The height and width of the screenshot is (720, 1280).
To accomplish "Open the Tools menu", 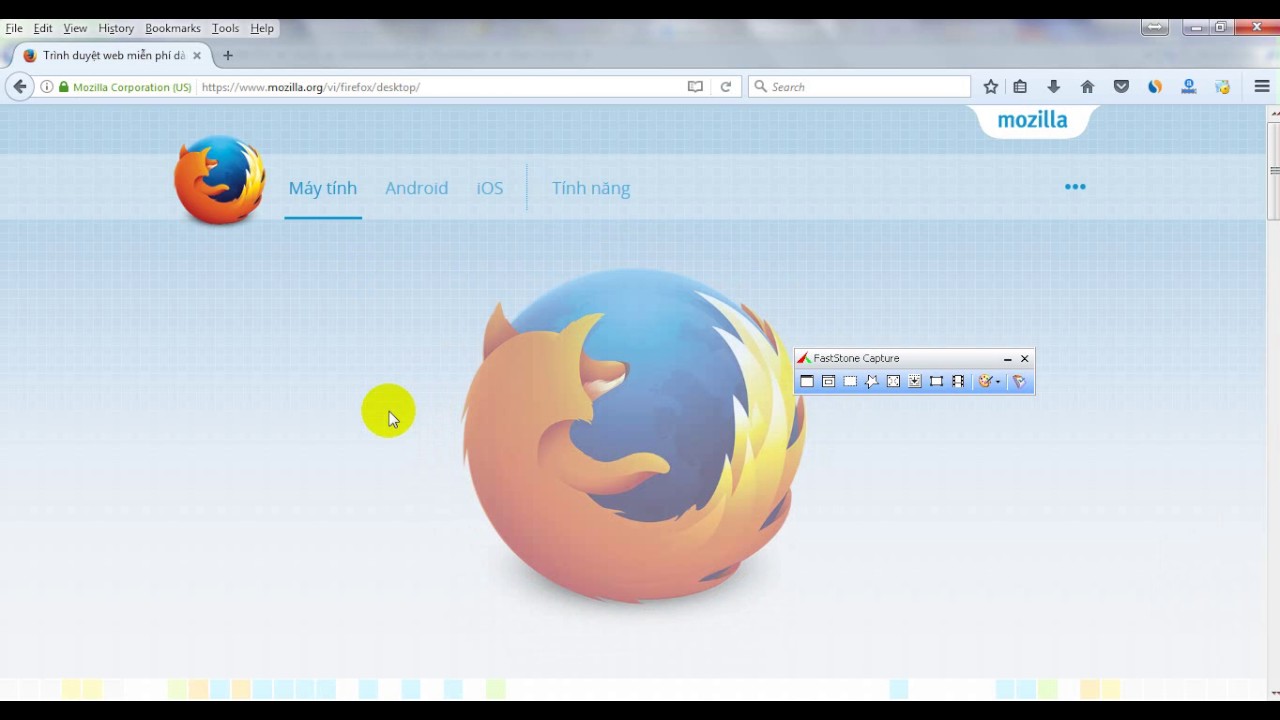I will click(x=225, y=28).
